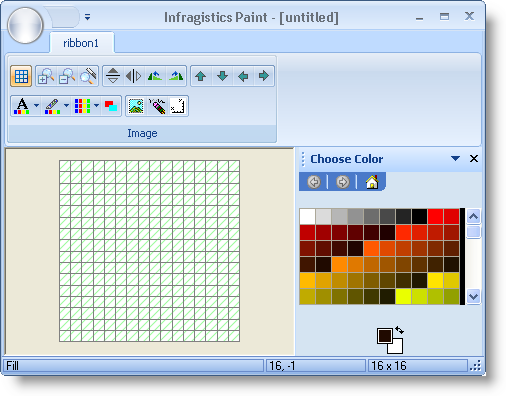Click the canvas resize icon with x marks
Screen dimensions: 506x396
177,106
